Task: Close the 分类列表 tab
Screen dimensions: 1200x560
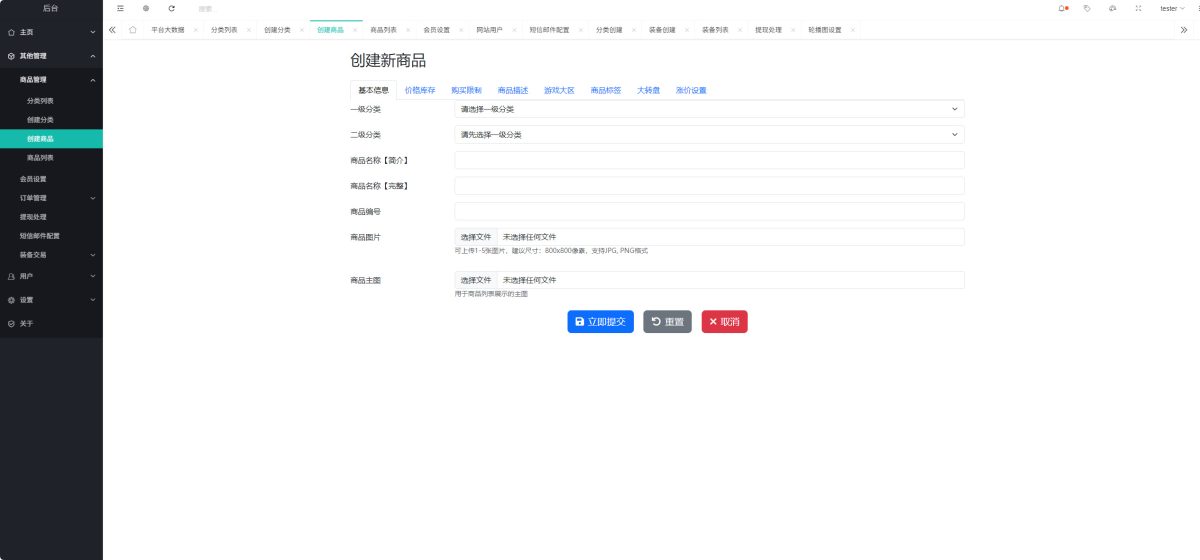Action: click(x=248, y=30)
